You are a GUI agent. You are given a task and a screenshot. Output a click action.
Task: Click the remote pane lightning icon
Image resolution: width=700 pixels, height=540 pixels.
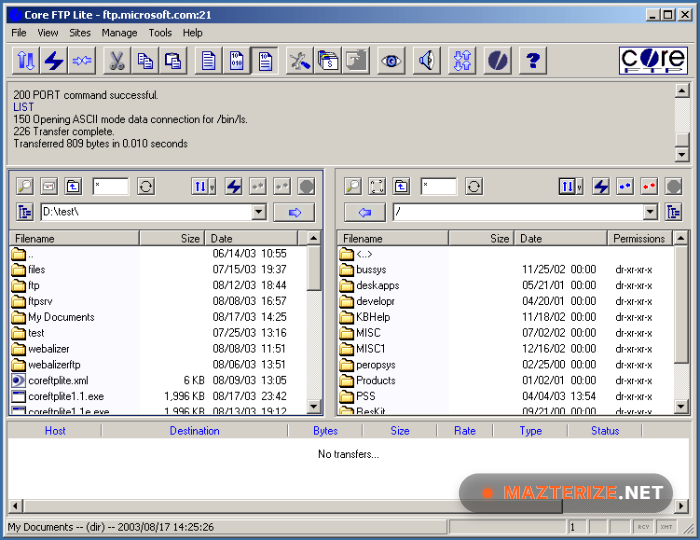click(x=601, y=186)
